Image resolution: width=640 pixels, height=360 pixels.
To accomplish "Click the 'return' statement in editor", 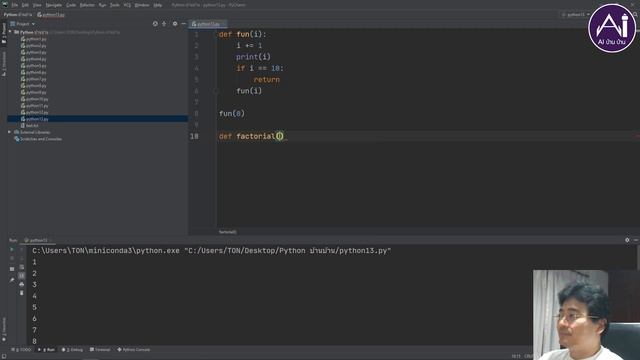I will pos(267,80).
